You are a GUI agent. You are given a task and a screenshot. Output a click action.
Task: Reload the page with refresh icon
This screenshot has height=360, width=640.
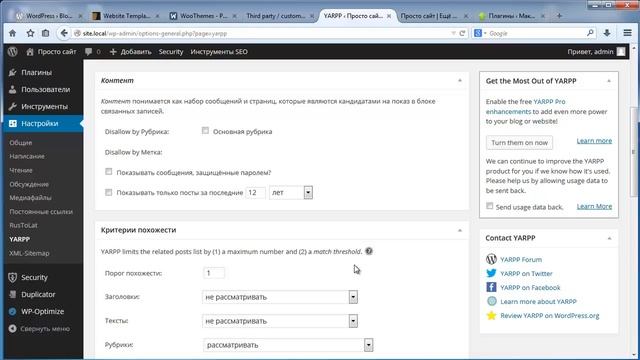[462, 33]
